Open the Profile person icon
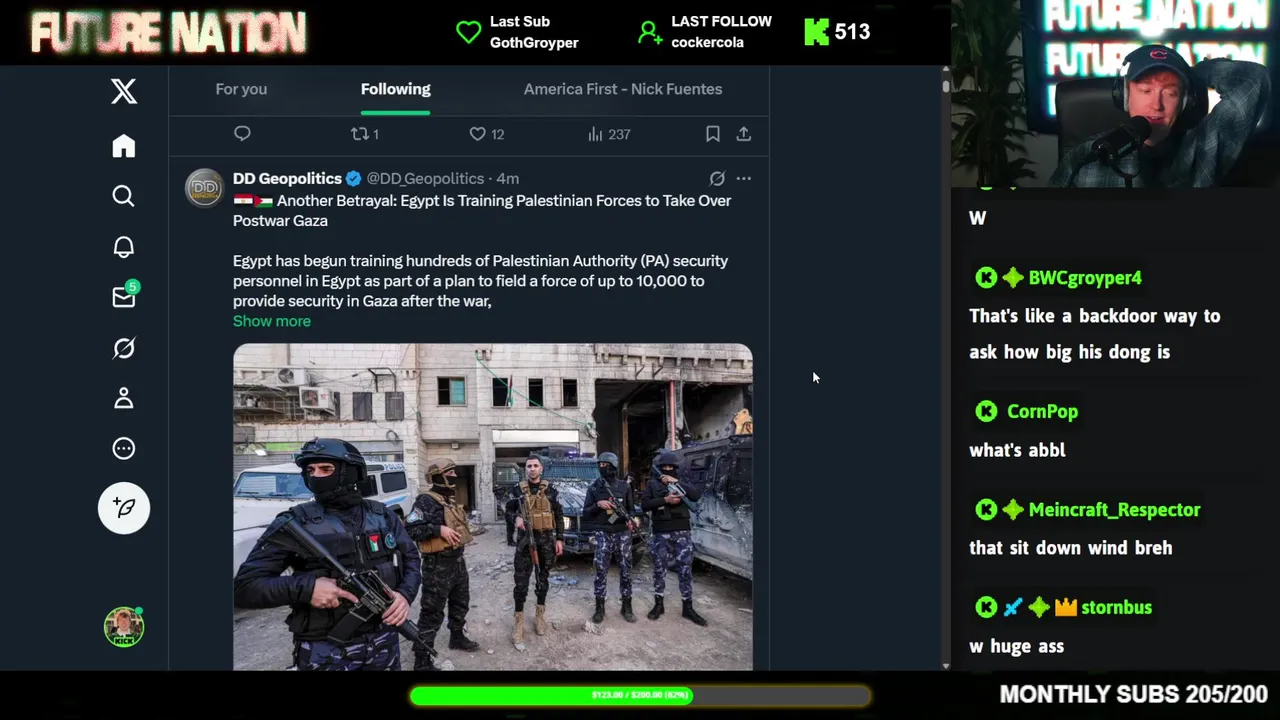Viewport: 1280px width, 720px height. pyautogui.click(x=124, y=398)
